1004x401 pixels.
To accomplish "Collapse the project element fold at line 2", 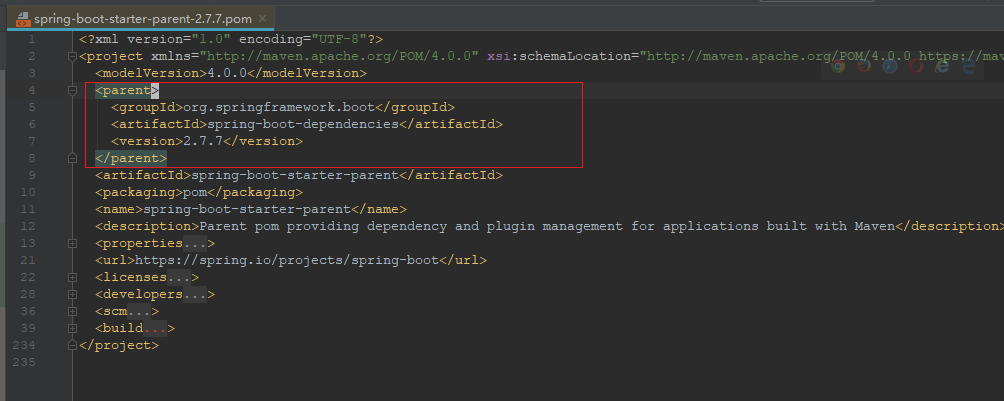I will point(72,56).
